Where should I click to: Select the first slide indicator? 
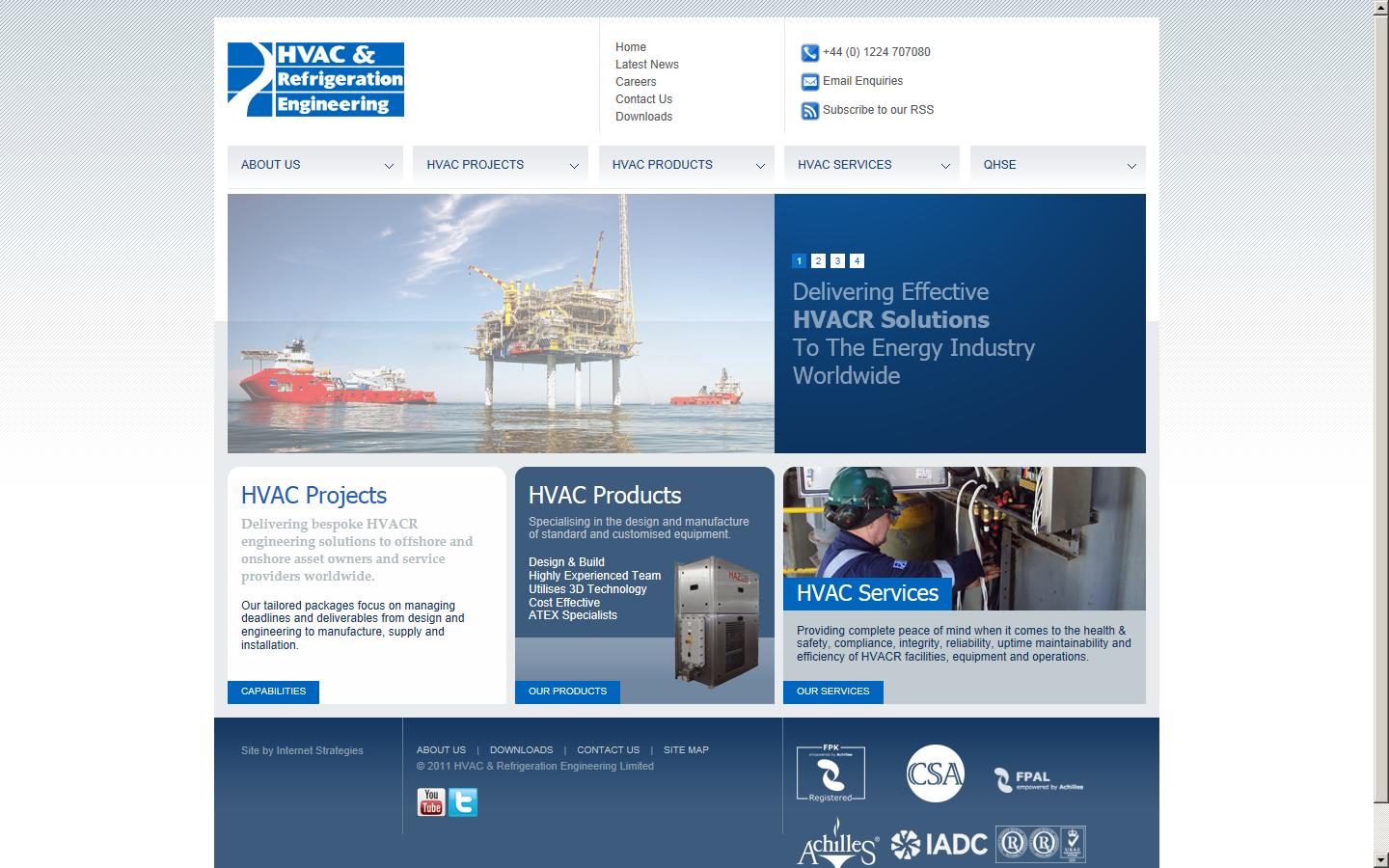tap(799, 260)
